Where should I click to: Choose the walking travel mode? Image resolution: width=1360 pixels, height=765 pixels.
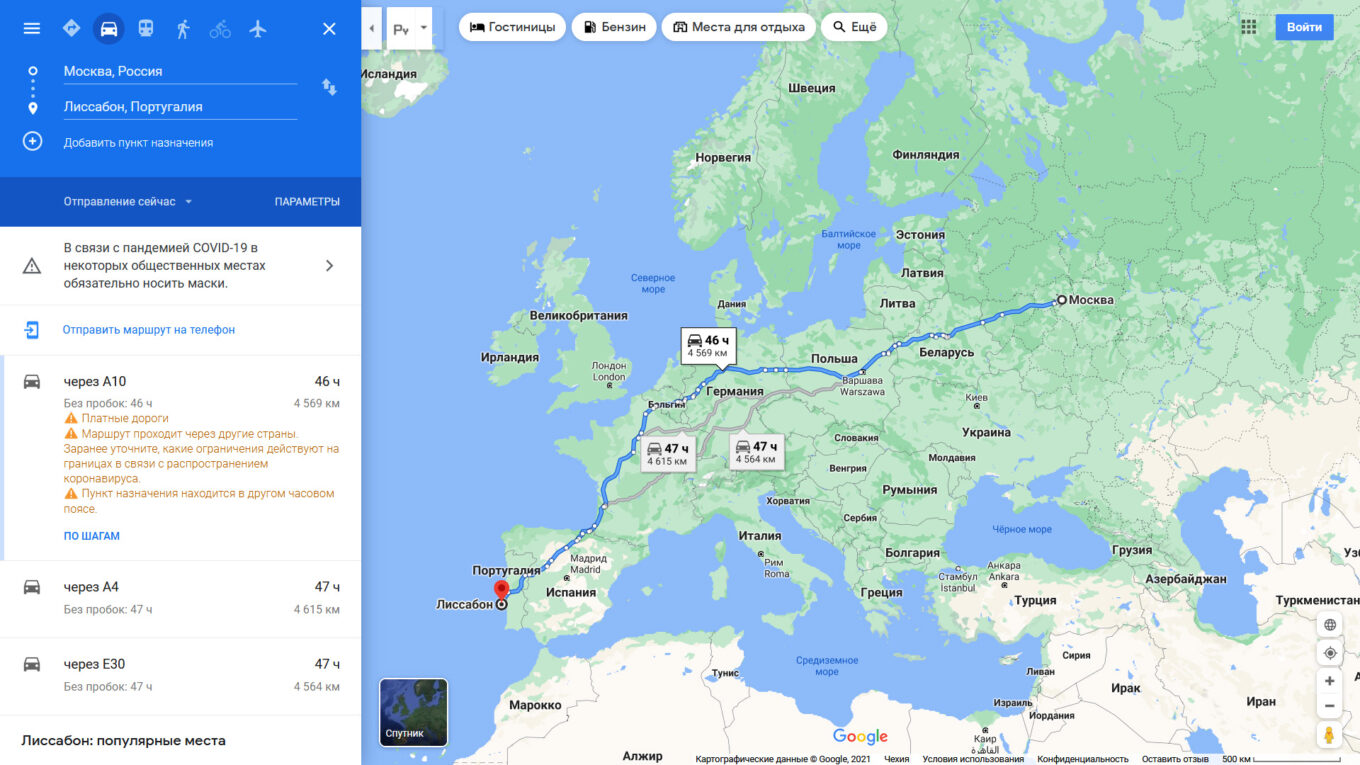pos(183,28)
